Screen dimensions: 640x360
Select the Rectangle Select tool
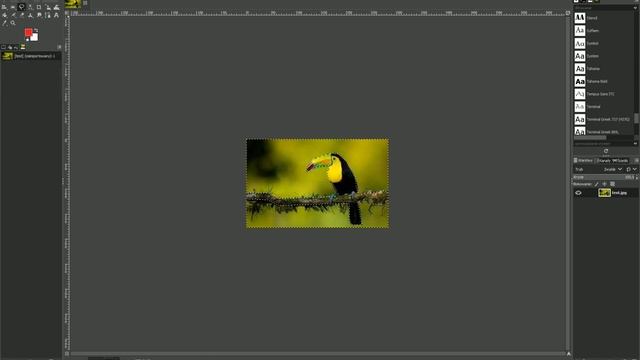click(x=13, y=7)
